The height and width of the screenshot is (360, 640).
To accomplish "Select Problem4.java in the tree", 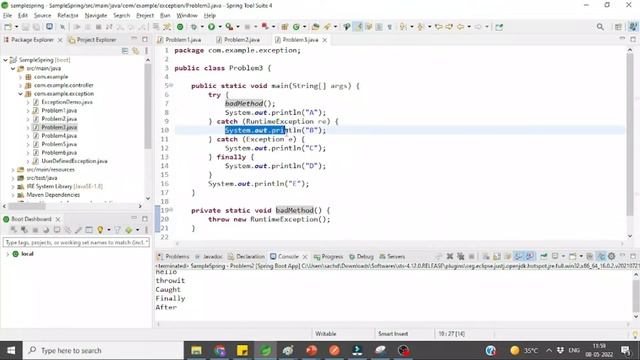I will (59, 136).
